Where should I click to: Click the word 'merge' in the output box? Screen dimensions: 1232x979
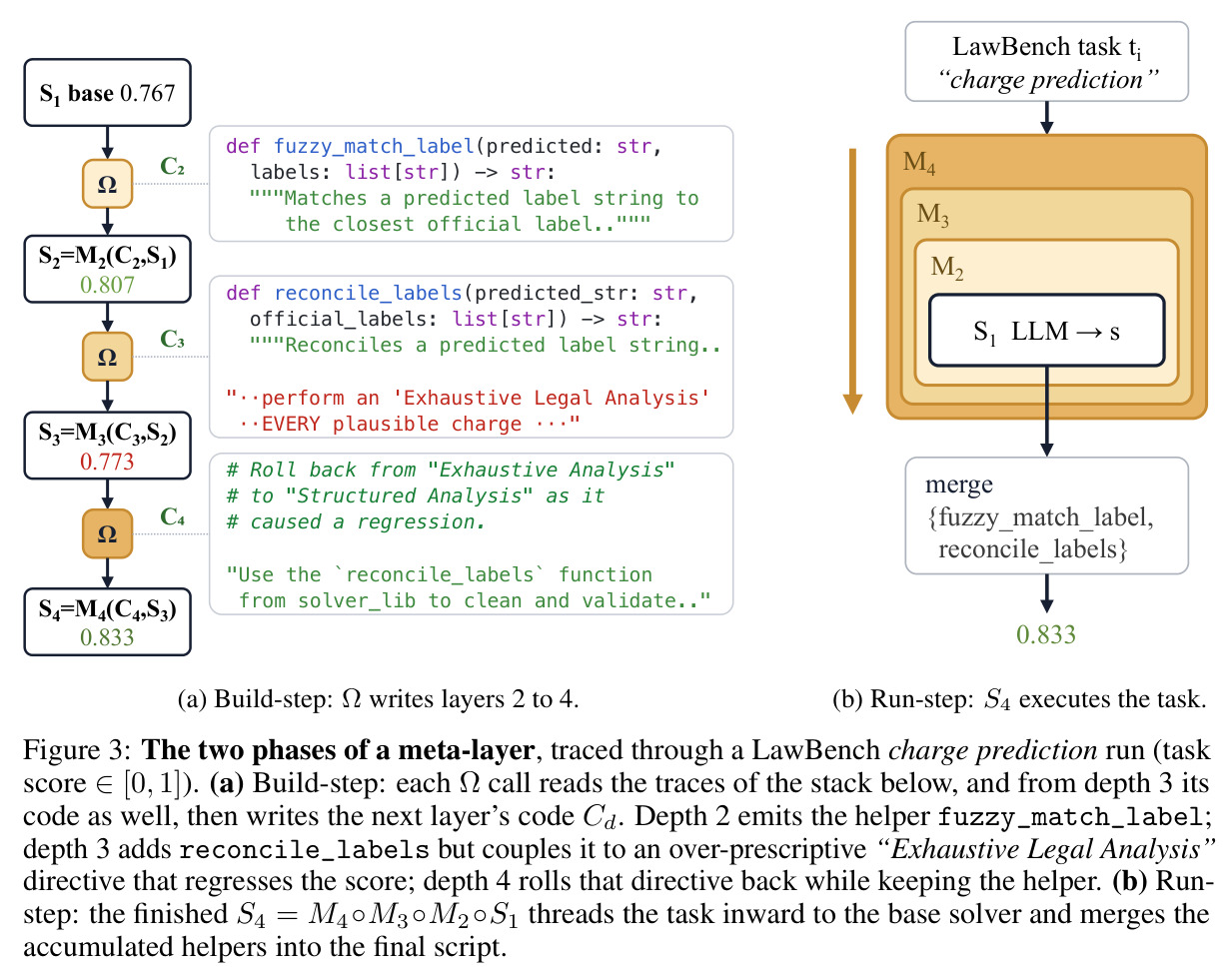point(959,486)
